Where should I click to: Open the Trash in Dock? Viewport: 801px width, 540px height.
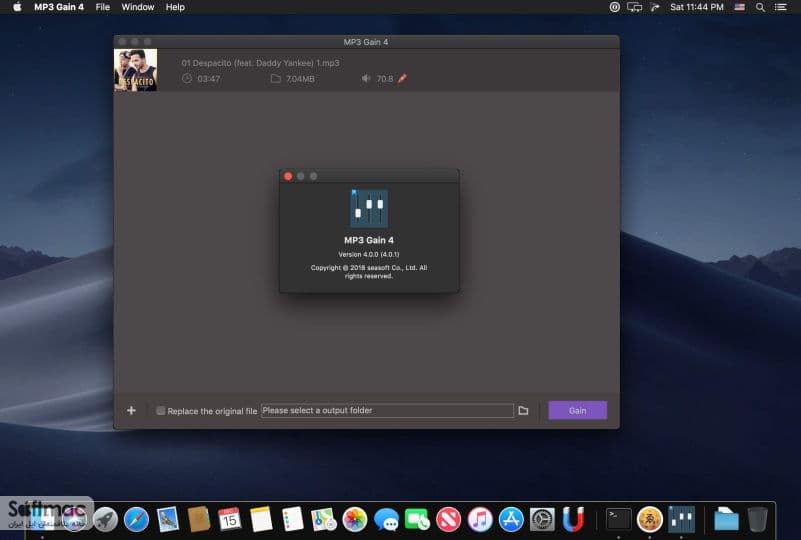point(757,520)
